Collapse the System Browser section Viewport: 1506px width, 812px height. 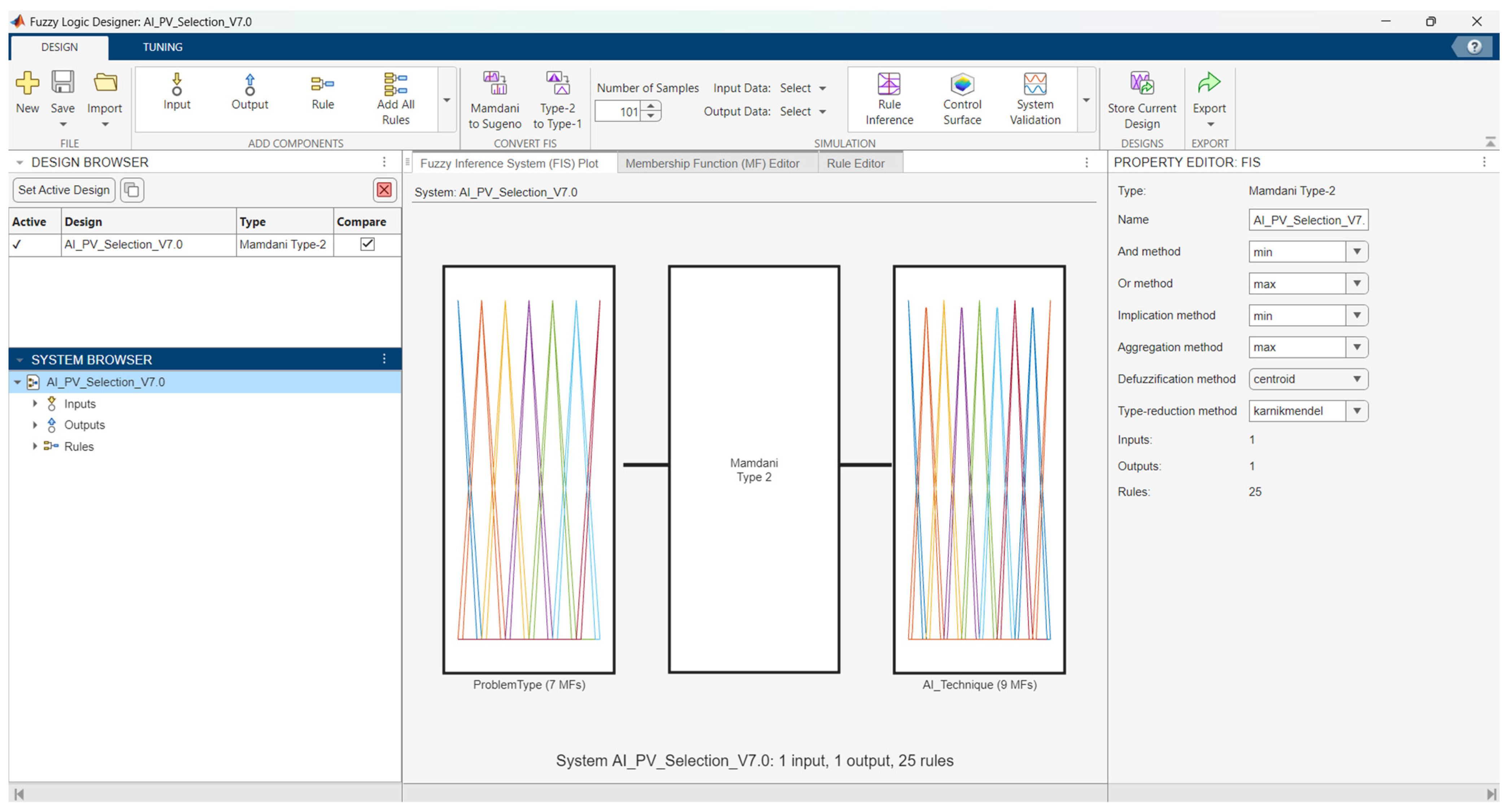(x=20, y=359)
